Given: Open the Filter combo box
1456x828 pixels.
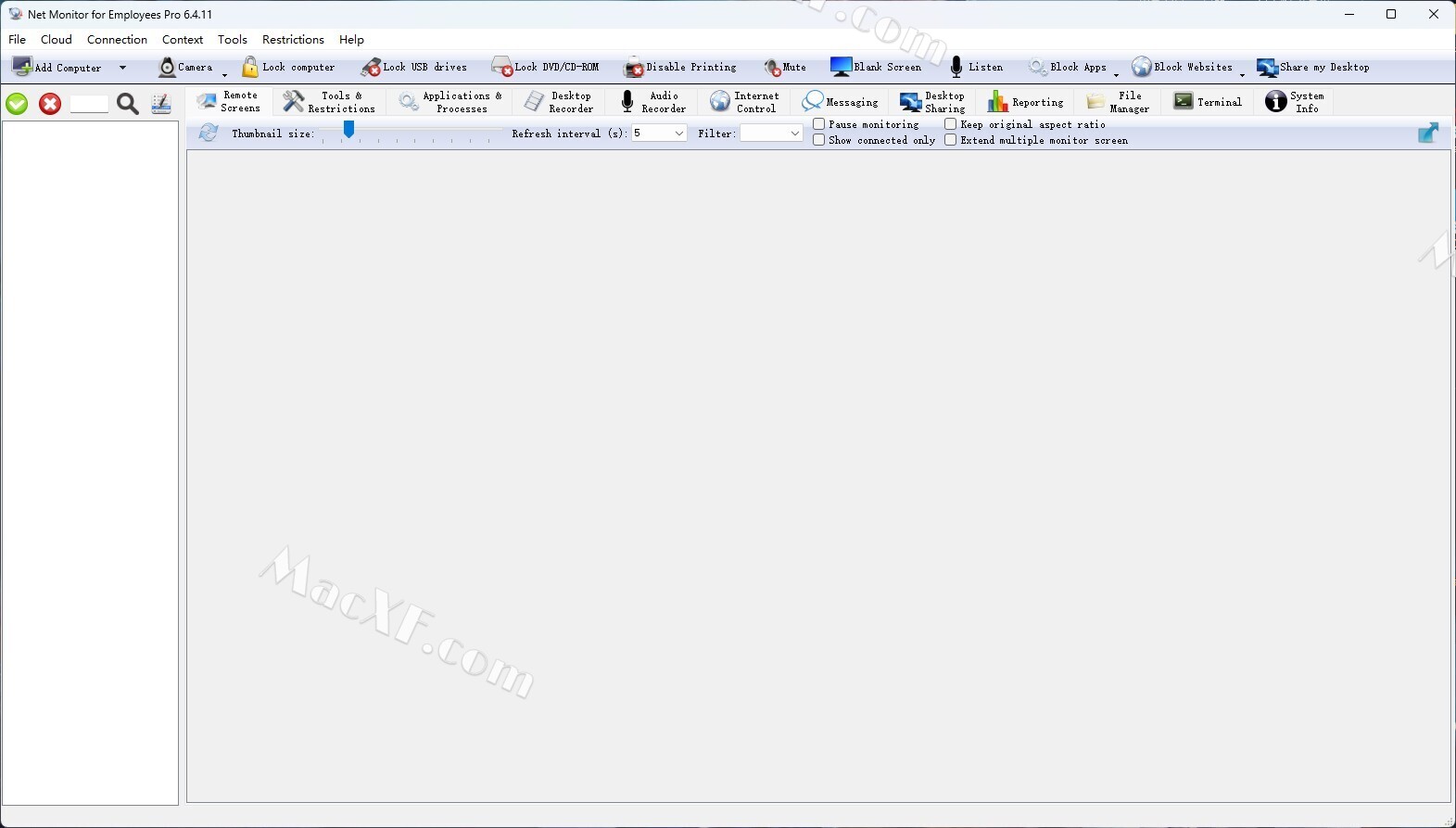Looking at the screenshot, I should click(x=794, y=134).
